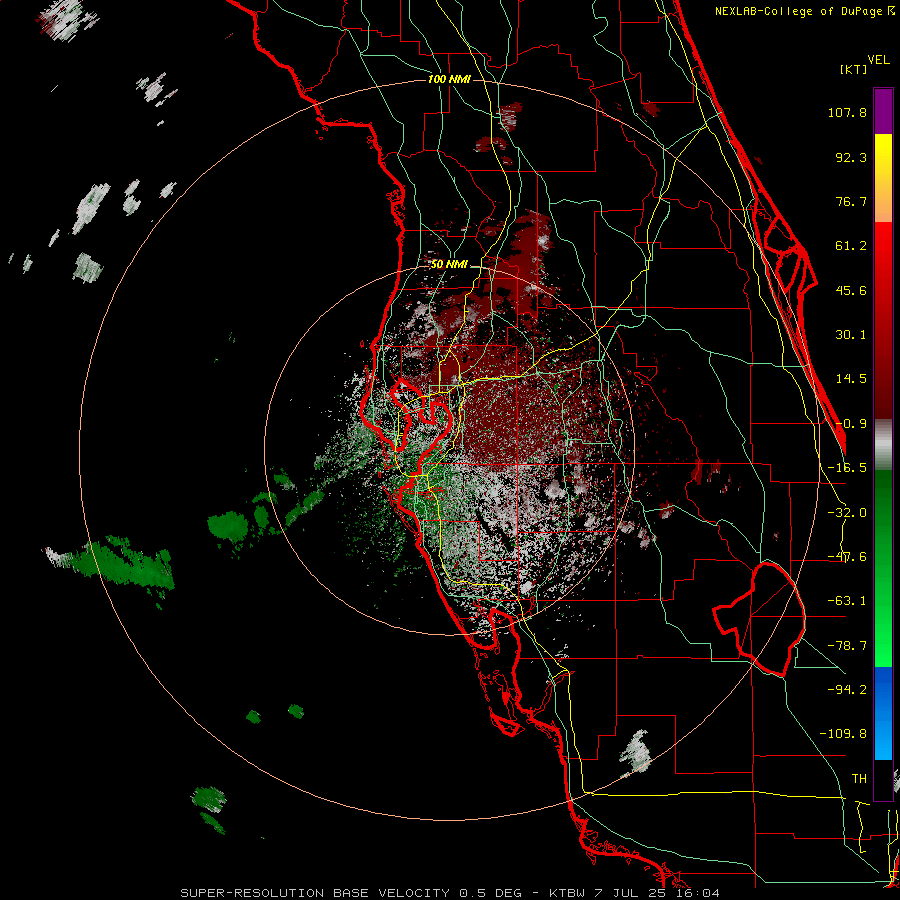Select the 30.1 legend value

(851, 335)
